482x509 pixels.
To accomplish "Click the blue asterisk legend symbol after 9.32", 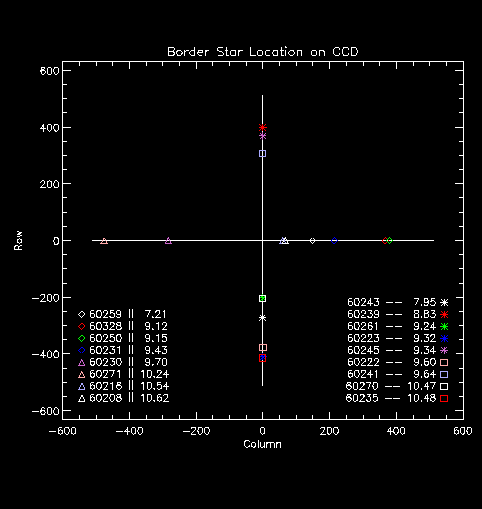I will pyautogui.click(x=444, y=338).
